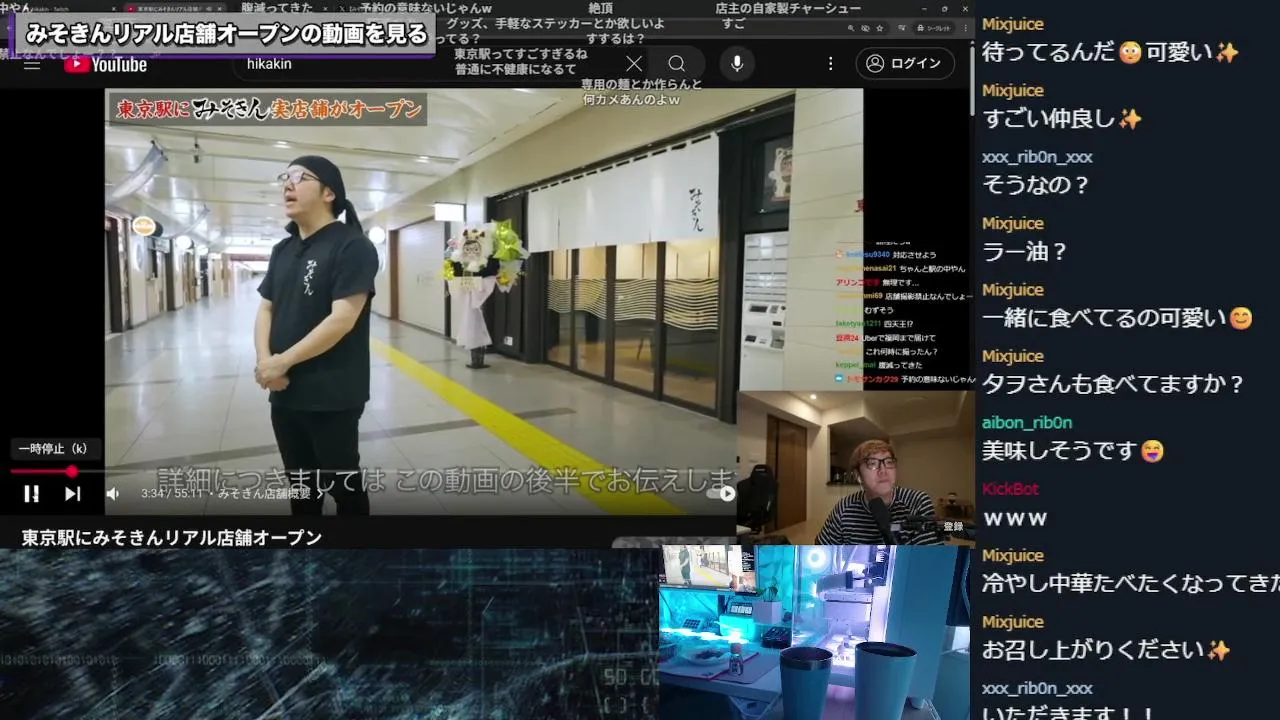This screenshot has height=720, width=1280.
Task: Click video title 東京駅にみそきんリアル店舗オープン
Action: point(172,538)
